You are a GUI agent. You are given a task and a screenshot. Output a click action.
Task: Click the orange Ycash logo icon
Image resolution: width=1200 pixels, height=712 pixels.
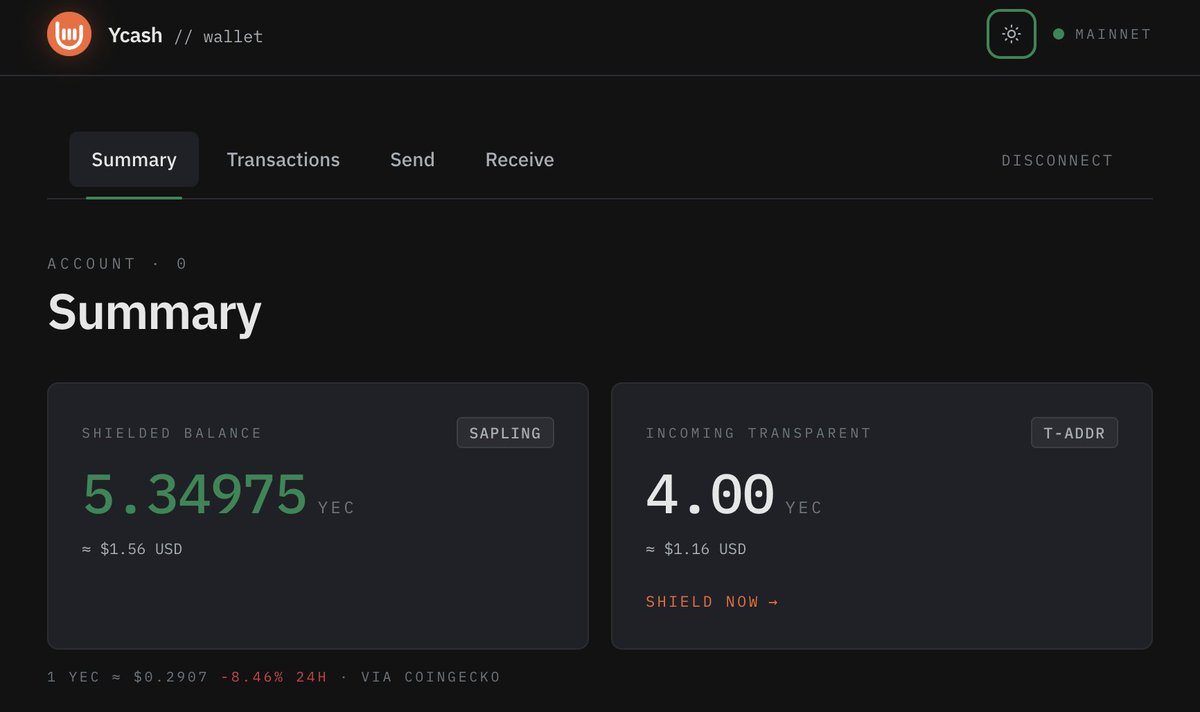tap(69, 34)
